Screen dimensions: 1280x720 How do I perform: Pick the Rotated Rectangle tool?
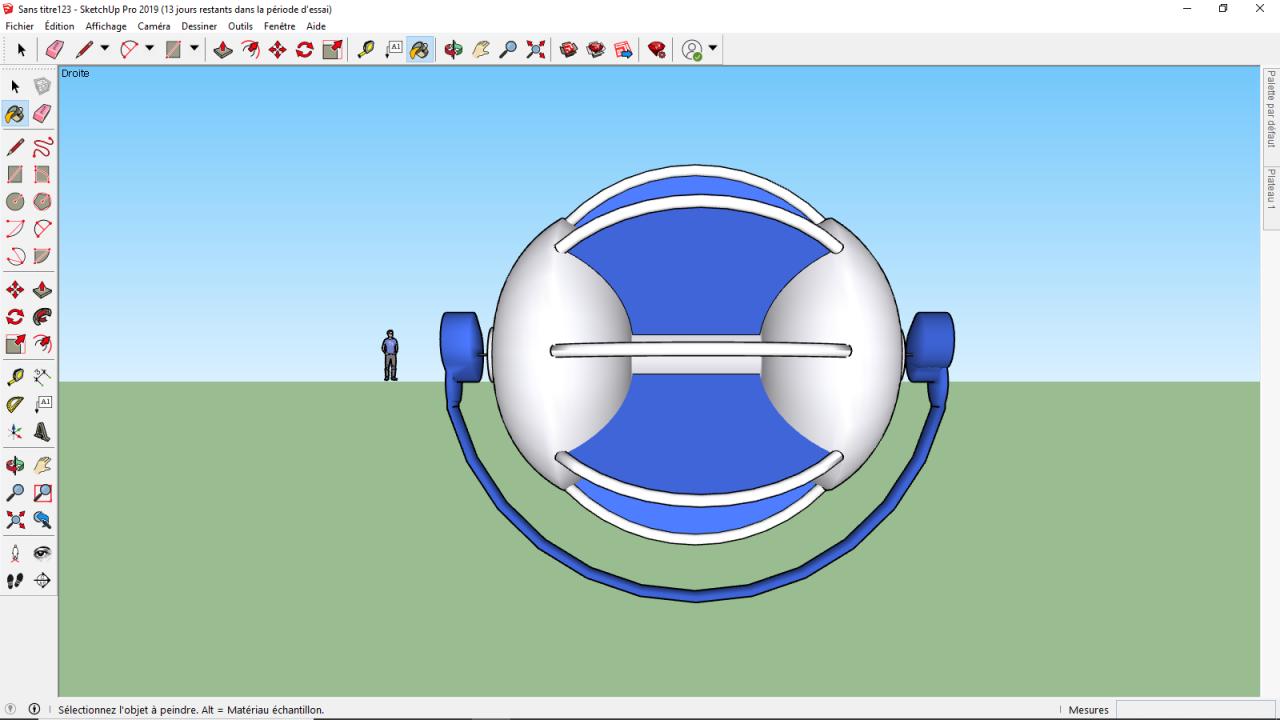(x=42, y=175)
